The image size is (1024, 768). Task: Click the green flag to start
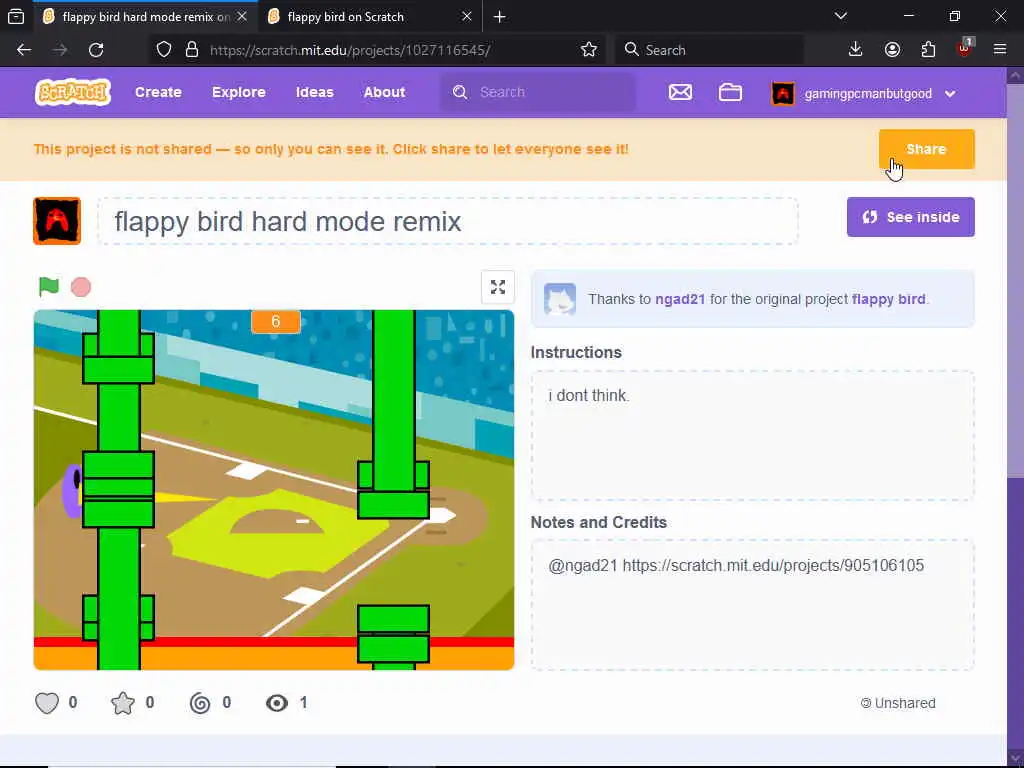click(49, 287)
